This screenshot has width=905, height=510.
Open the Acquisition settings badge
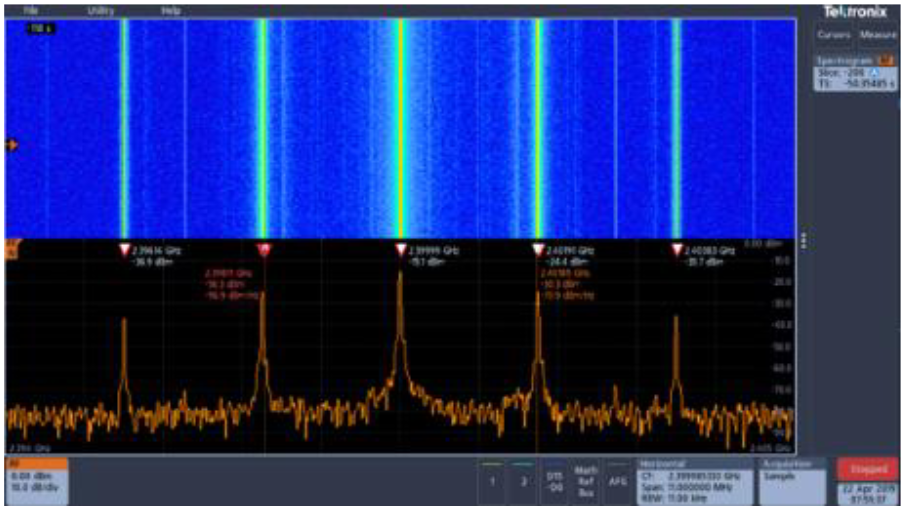[793, 481]
